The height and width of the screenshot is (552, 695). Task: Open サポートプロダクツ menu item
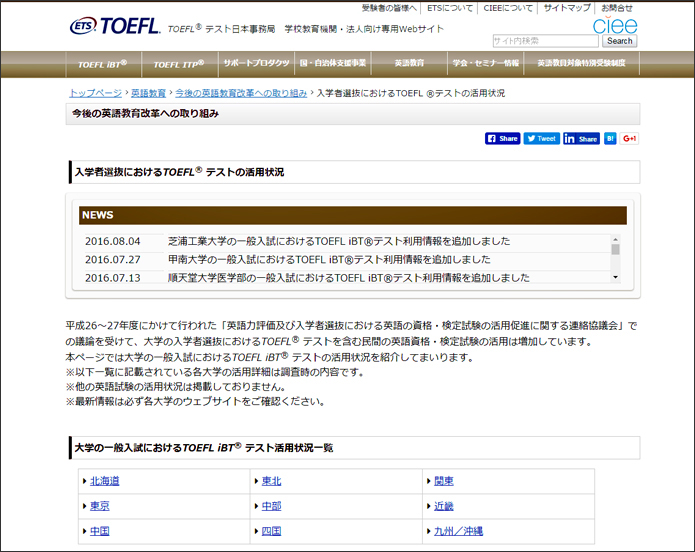pyautogui.click(x=257, y=63)
